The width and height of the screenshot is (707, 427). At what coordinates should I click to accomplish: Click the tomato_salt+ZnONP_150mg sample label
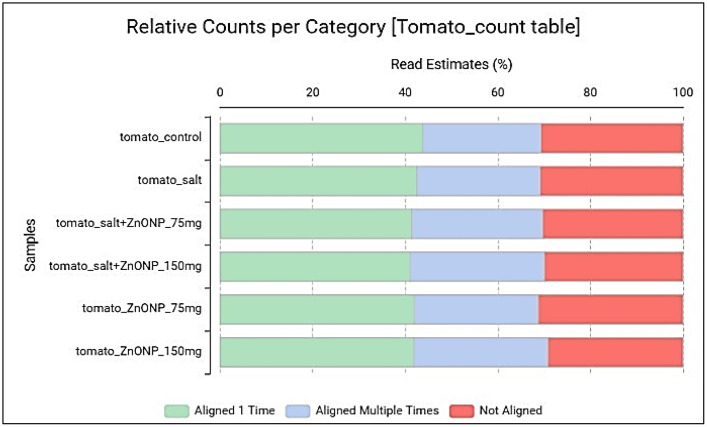coord(125,266)
